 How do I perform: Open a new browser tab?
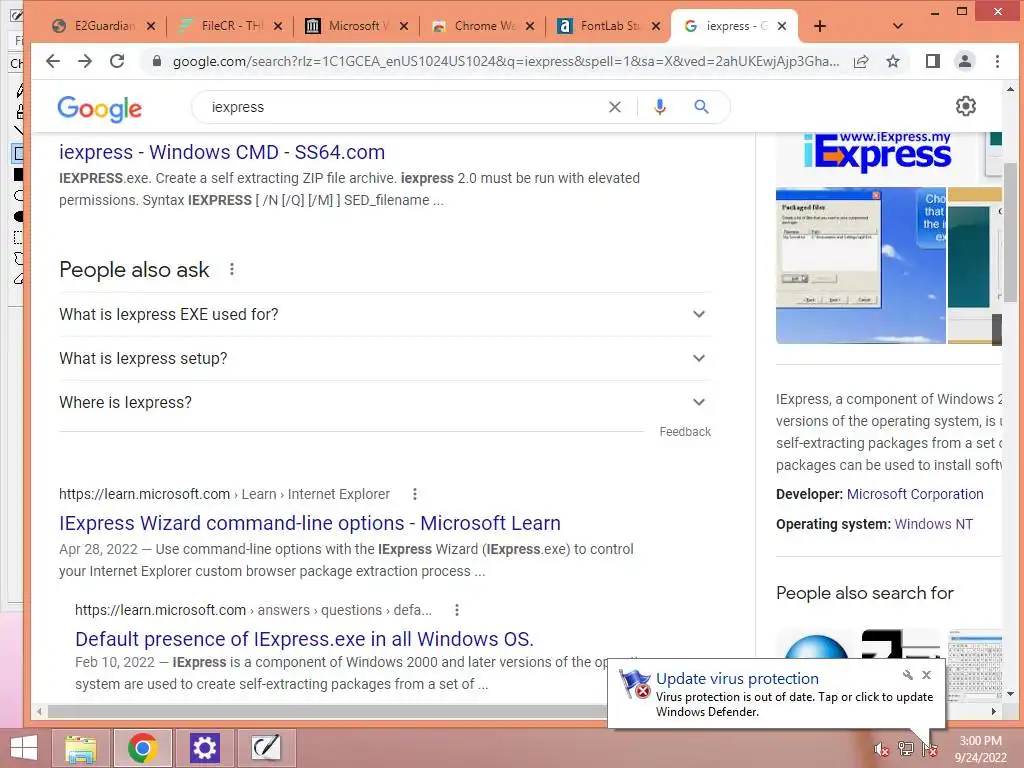point(820,26)
